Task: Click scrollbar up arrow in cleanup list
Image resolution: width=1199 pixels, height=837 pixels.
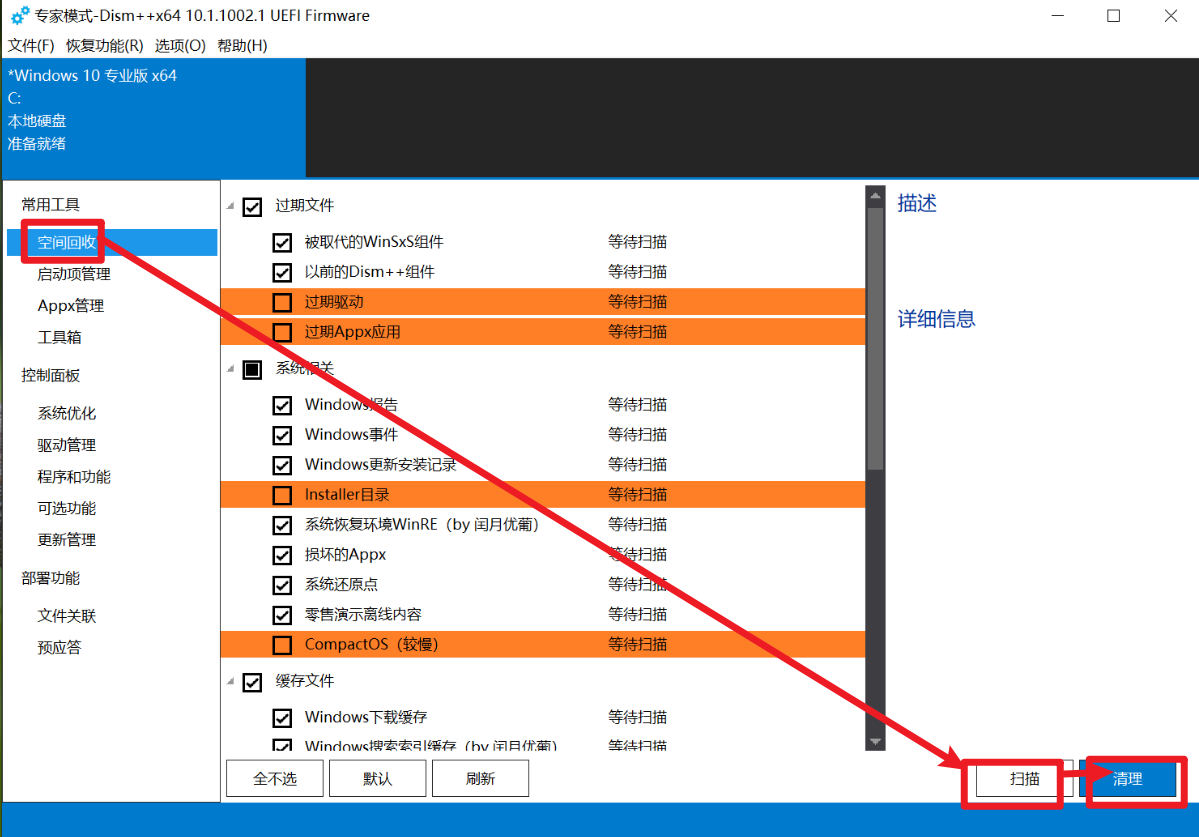Action: click(x=875, y=196)
